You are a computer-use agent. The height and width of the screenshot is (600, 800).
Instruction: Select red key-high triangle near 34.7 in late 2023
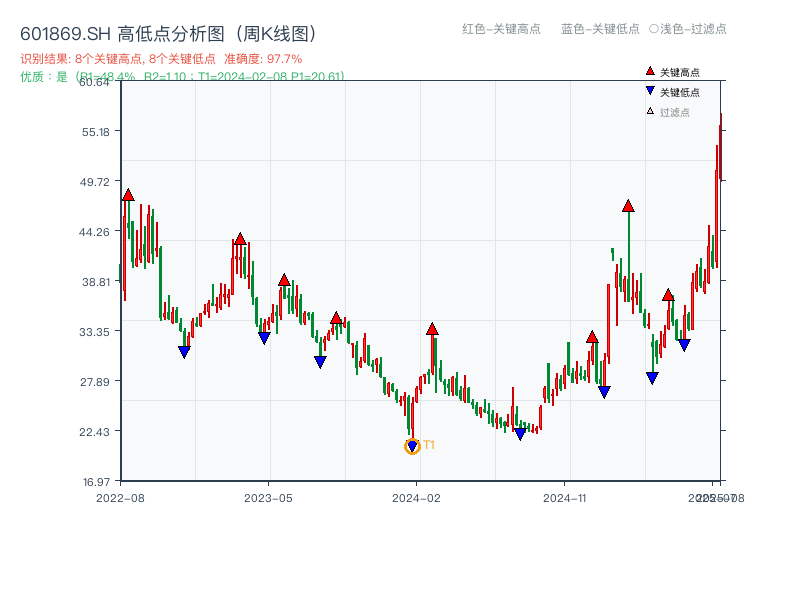click(336, 318)
